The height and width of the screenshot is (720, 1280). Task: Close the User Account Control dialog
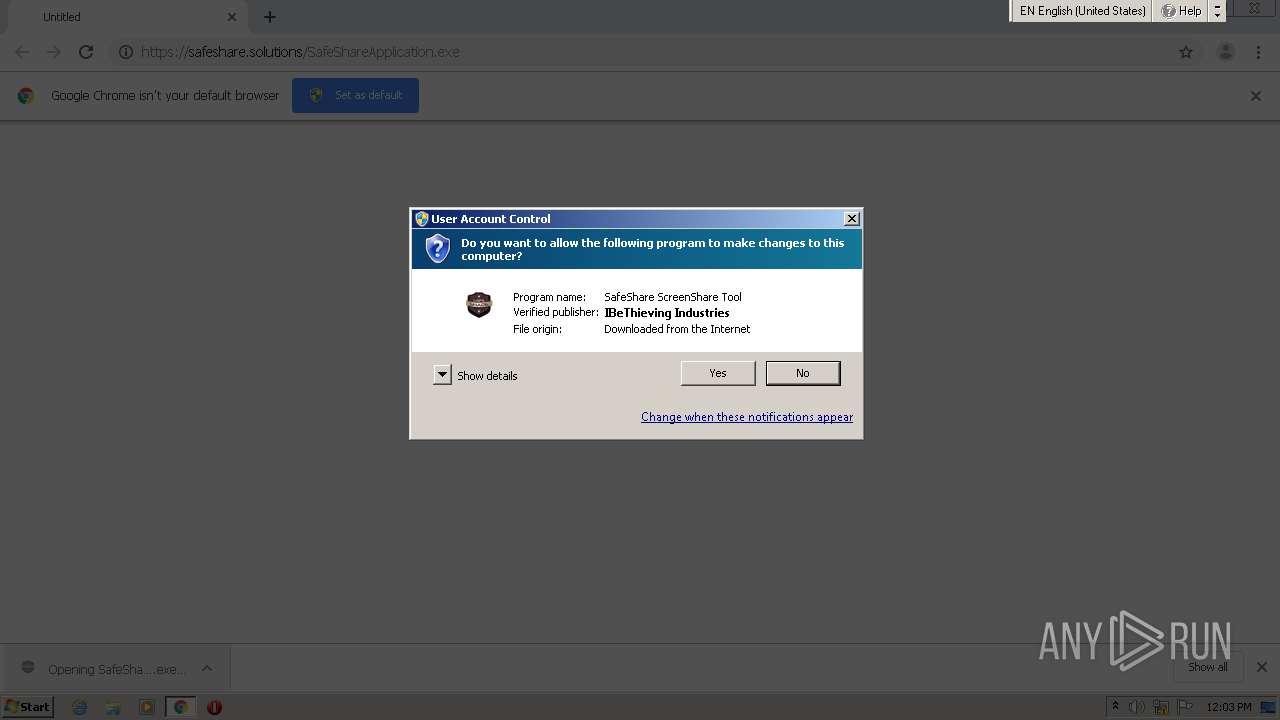(x=851, y=219)
